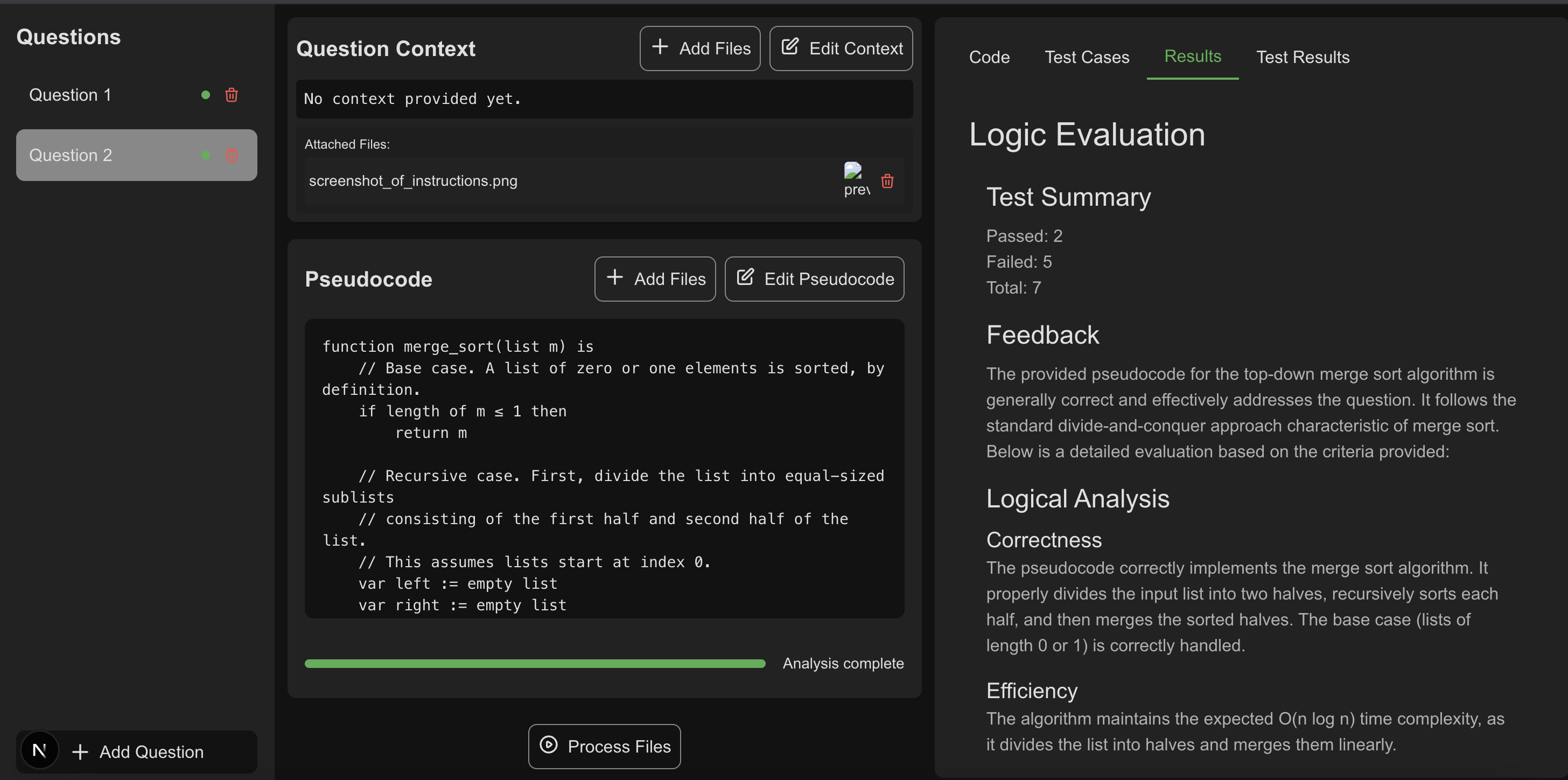Click Question 2's red trash icon

point(232,155)
